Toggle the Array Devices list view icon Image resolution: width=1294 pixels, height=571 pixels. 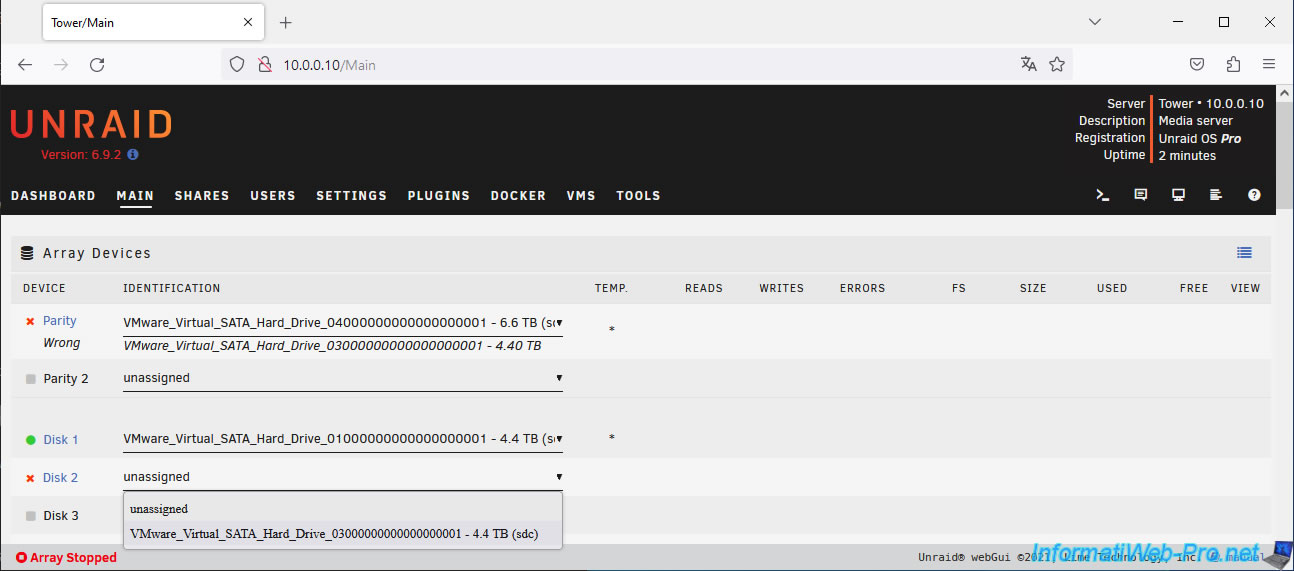[x=1244, y=253]
